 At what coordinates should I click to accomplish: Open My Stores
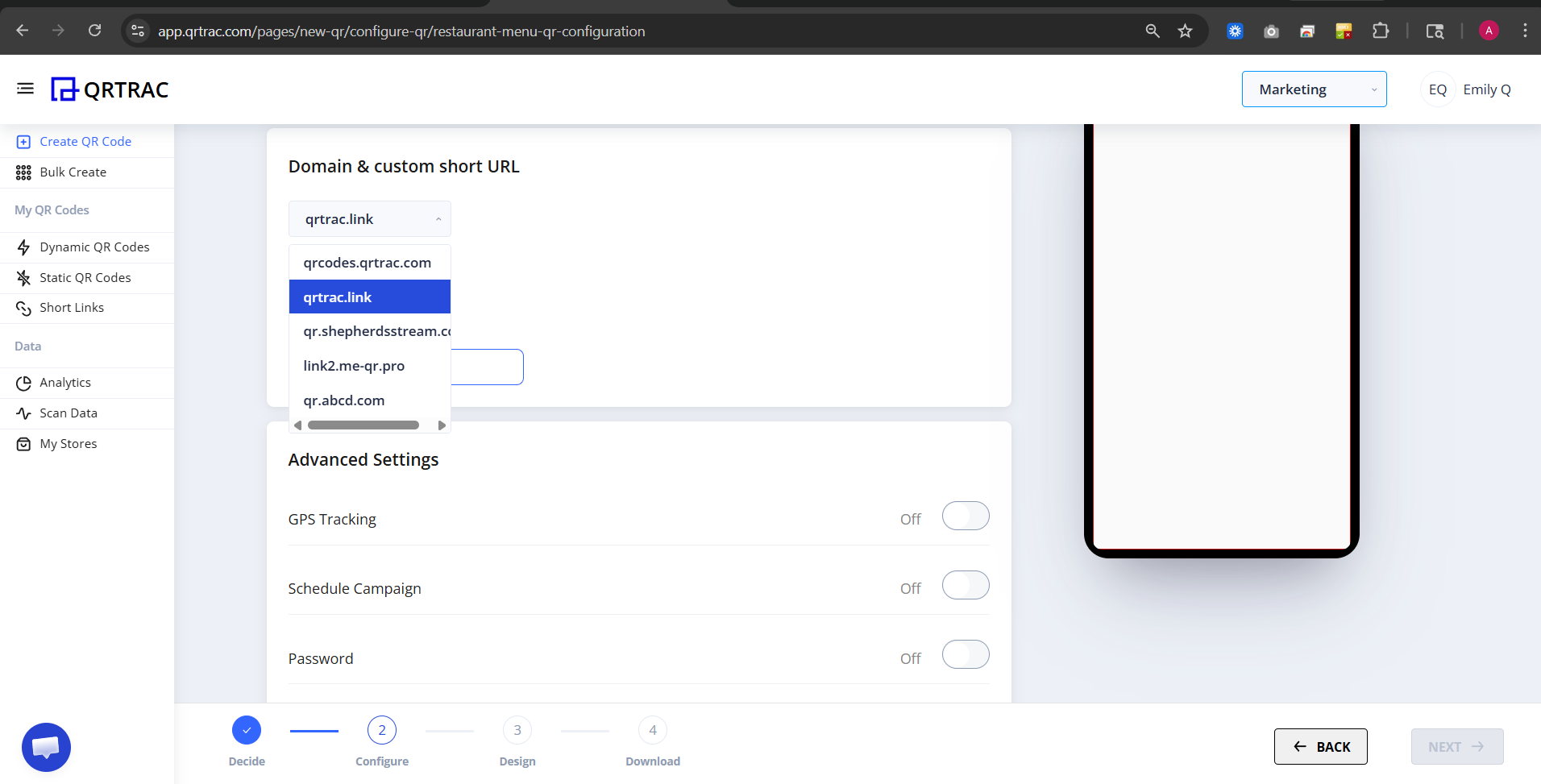click(x=69, y=443)
